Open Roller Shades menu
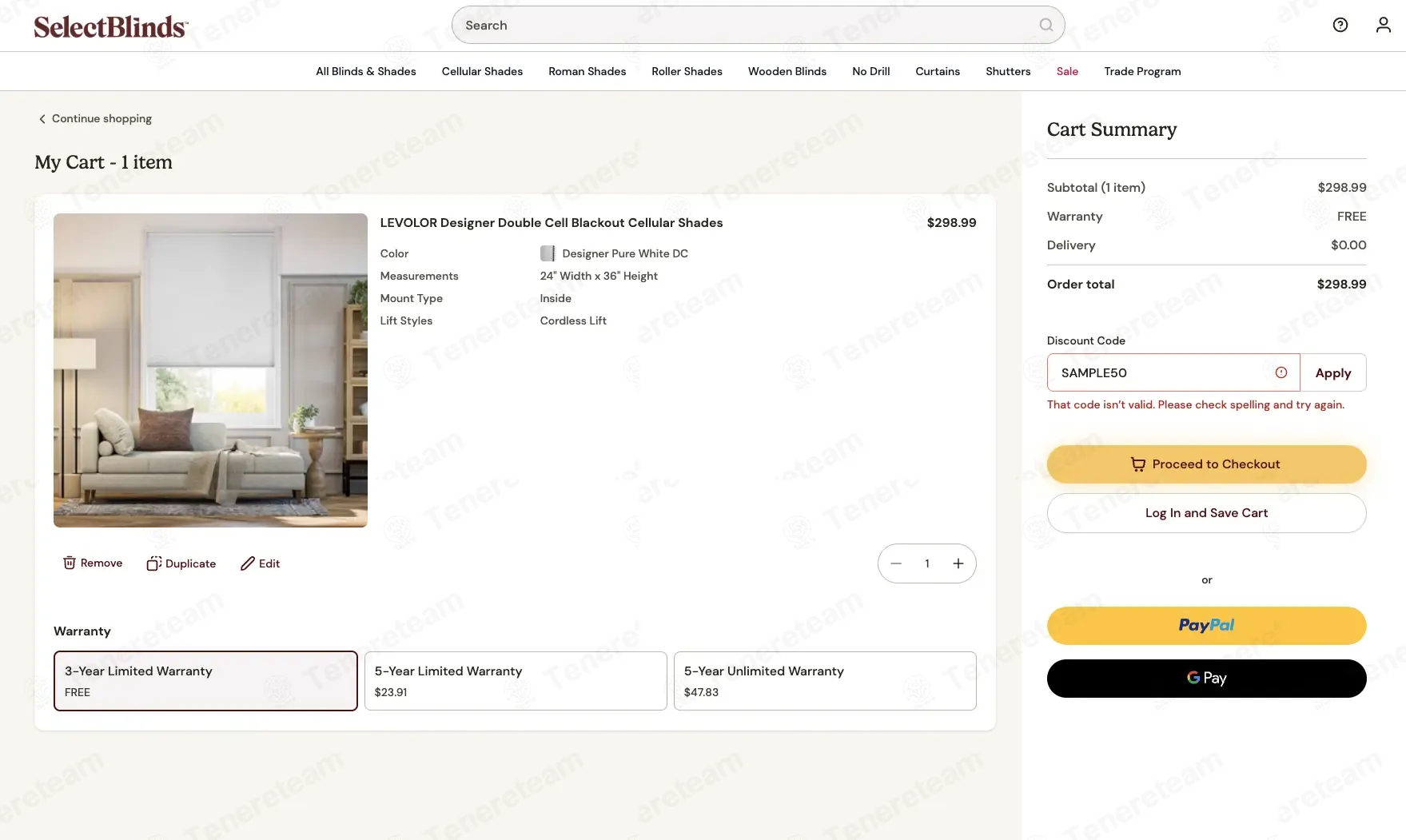This screenshot has width=1406, height=840. 687,71
